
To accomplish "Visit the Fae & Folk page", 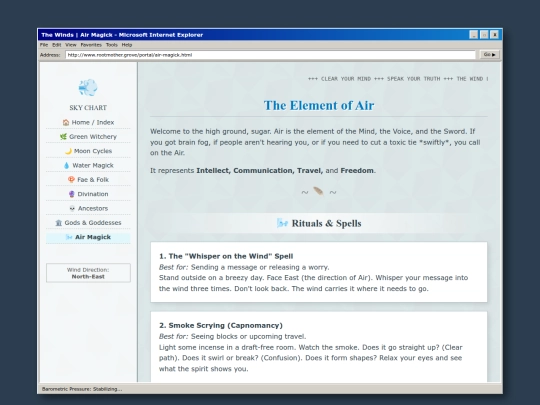I will click(88, 180).
